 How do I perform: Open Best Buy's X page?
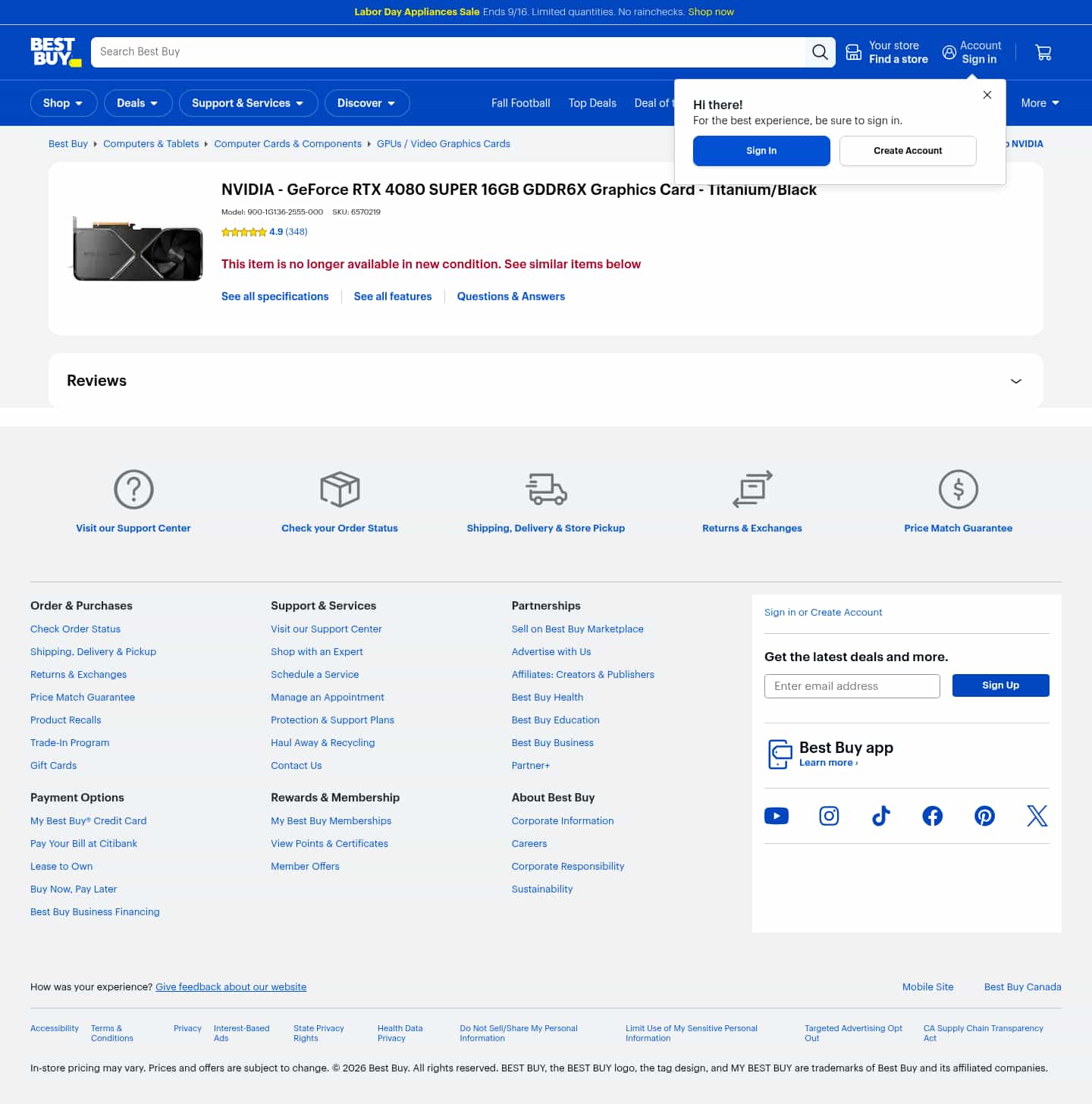click(1037, 816)
